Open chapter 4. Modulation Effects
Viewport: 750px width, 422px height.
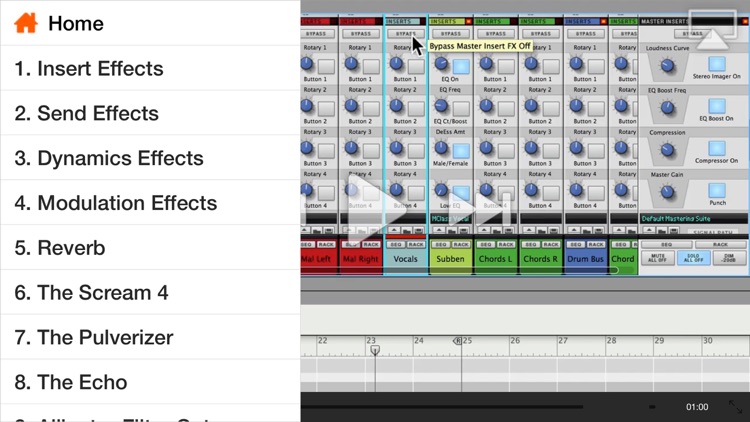(150, 203)
